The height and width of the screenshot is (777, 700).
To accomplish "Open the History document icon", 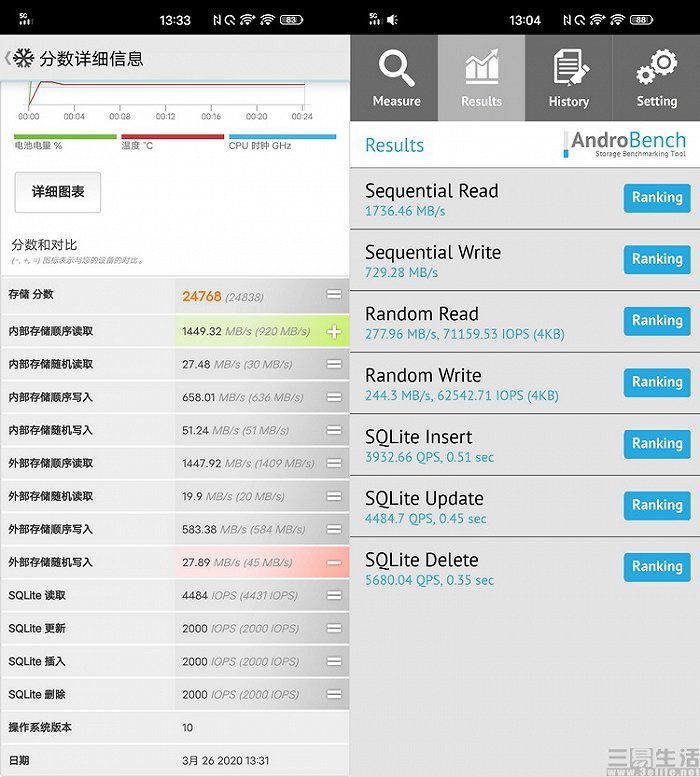I will (570, 67).
